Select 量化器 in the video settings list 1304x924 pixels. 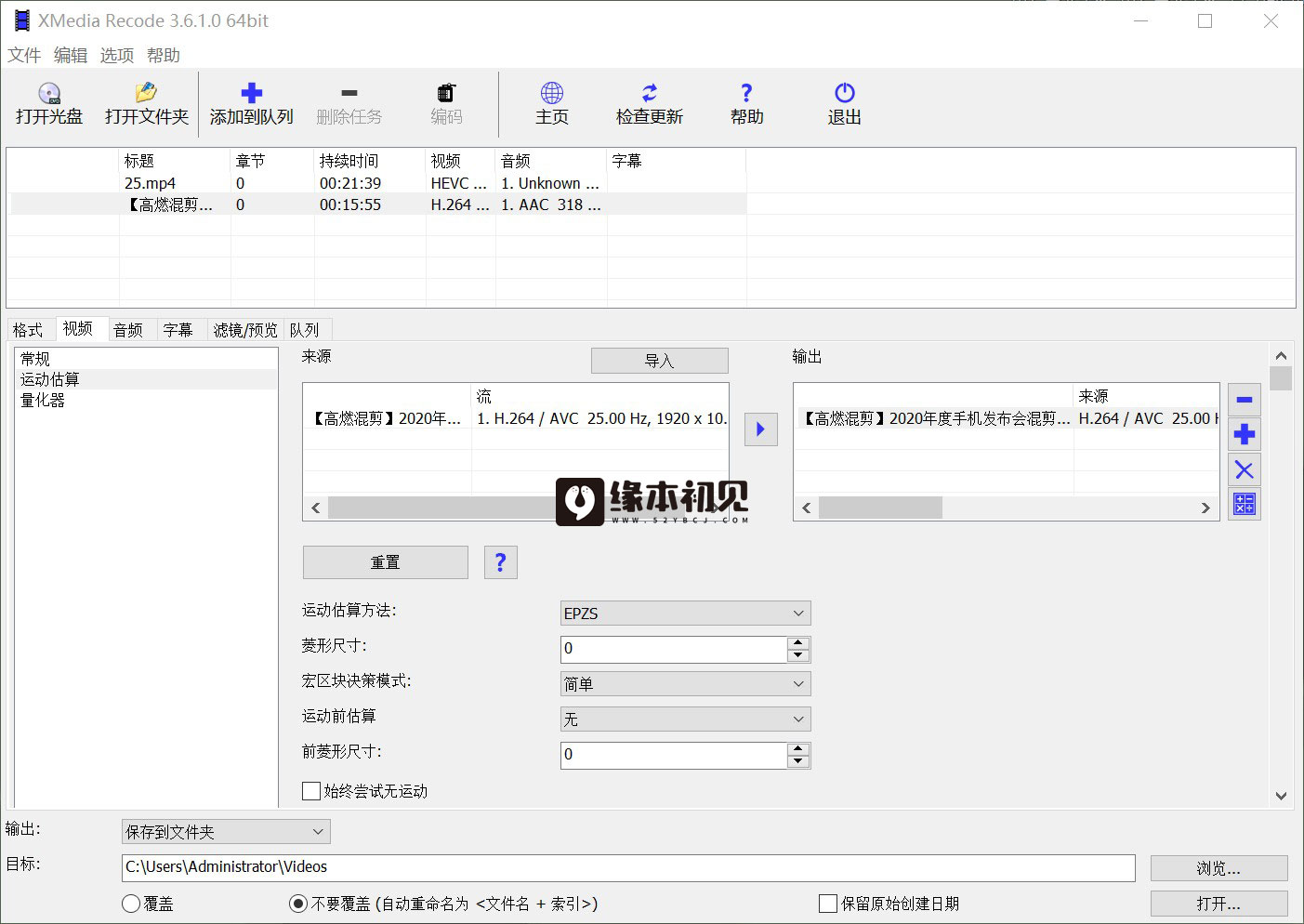146,401
